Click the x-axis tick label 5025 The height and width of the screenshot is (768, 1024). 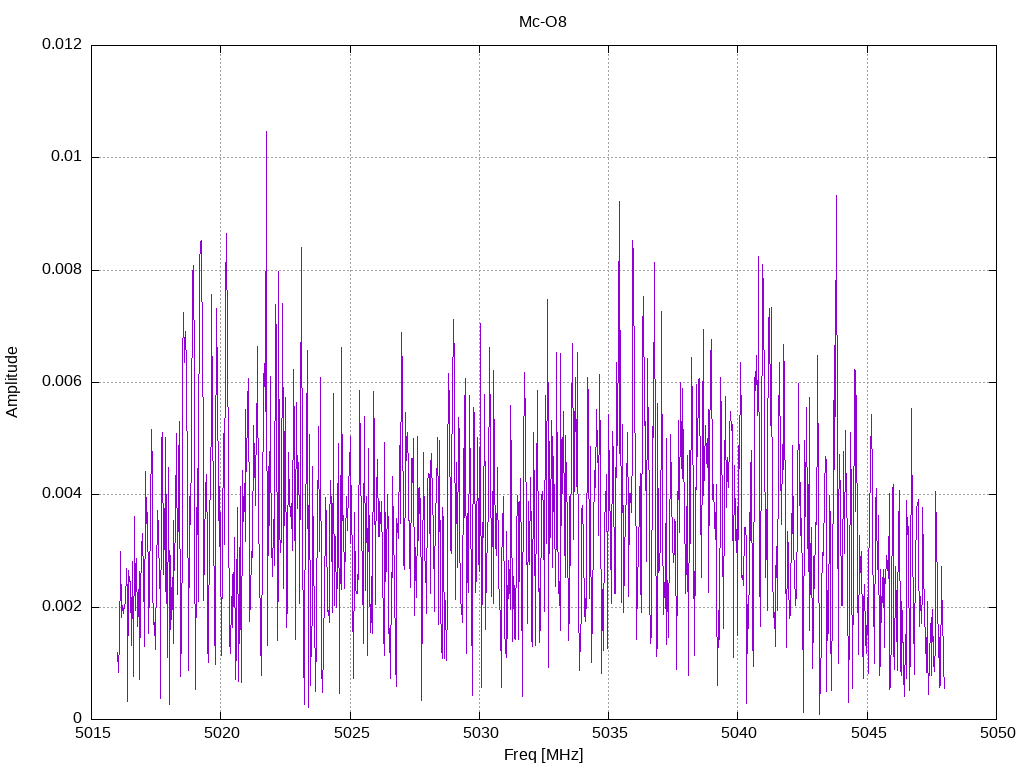pos(351,733)
